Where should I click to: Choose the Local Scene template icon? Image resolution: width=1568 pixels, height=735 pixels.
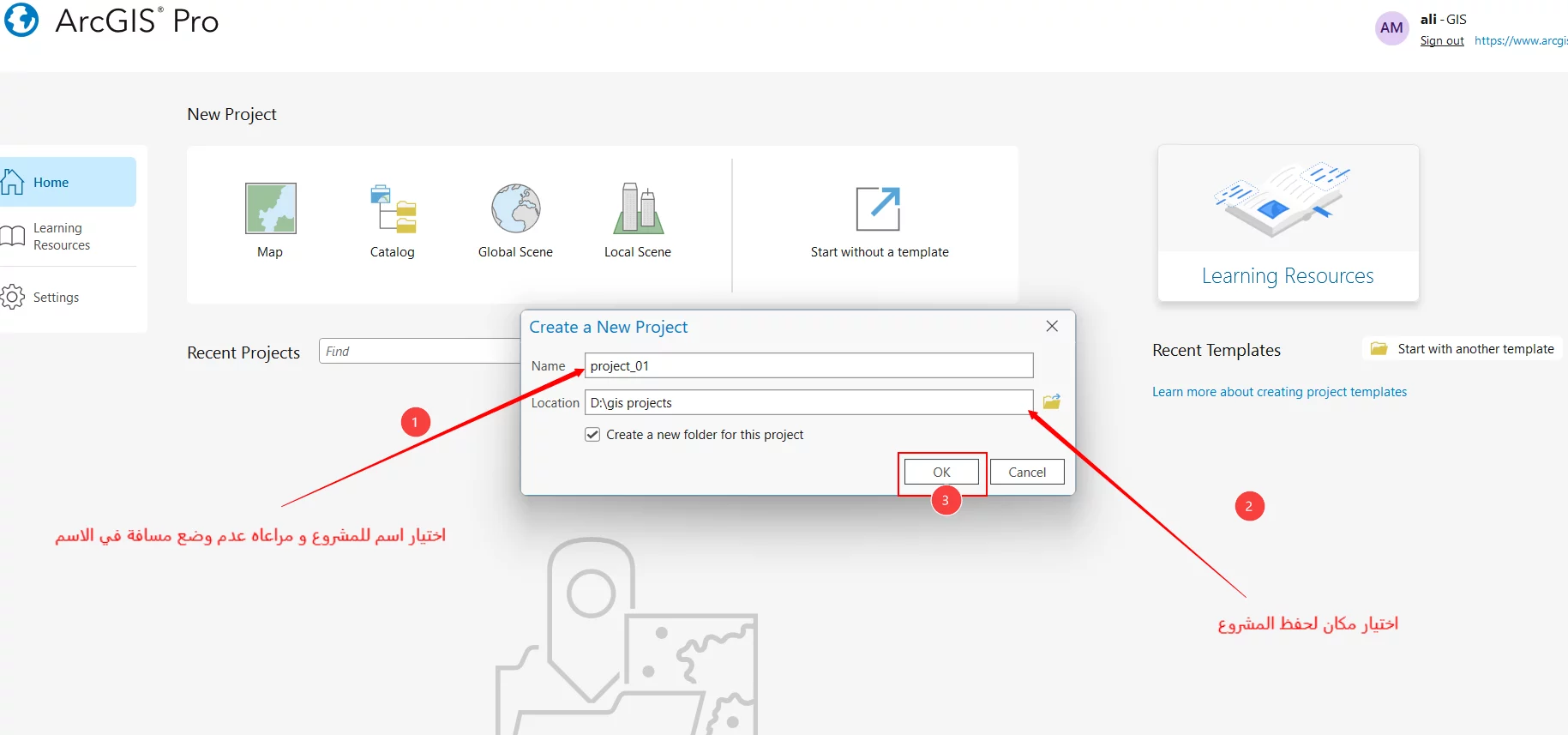tap(639, 208)
